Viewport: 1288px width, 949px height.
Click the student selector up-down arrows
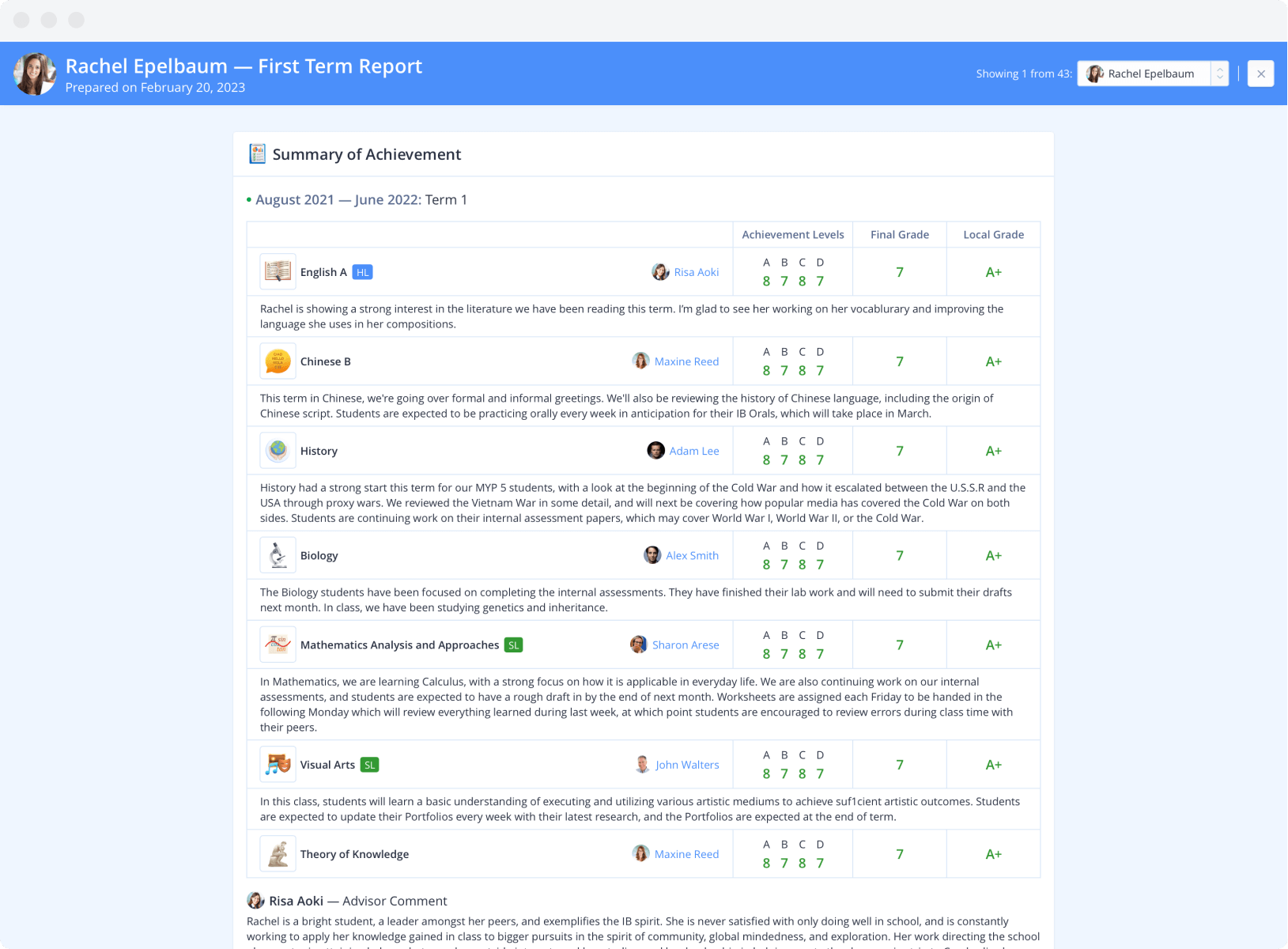click(1220, 74)
